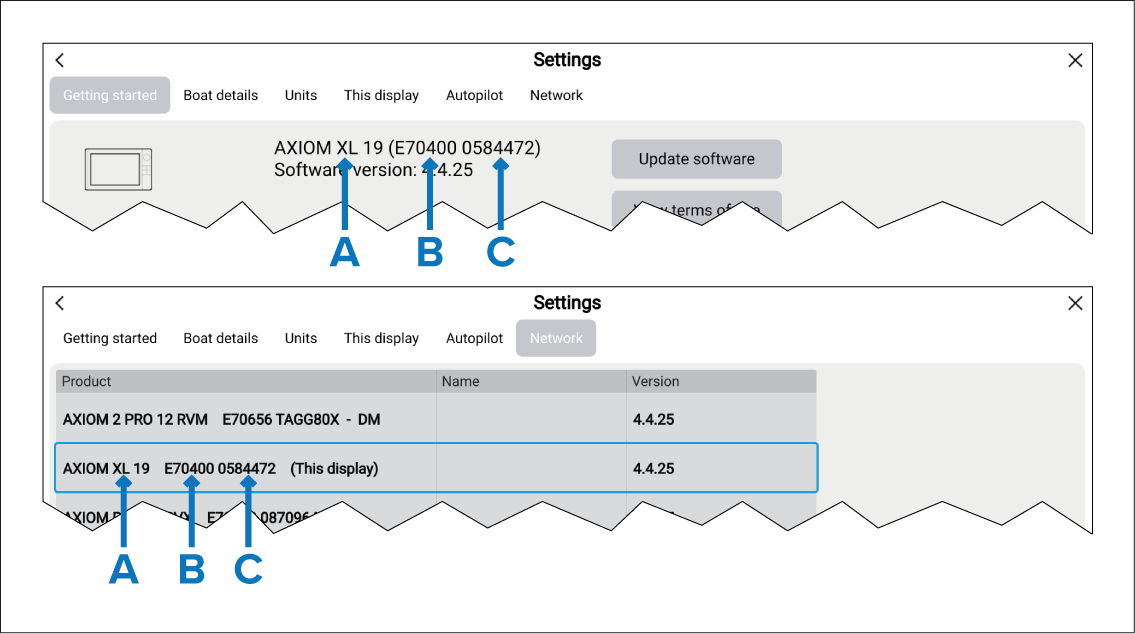This screenshot has height=634, width=1135.
Task: Click the back arrow in the lower Settings panel
Action: 60,303
